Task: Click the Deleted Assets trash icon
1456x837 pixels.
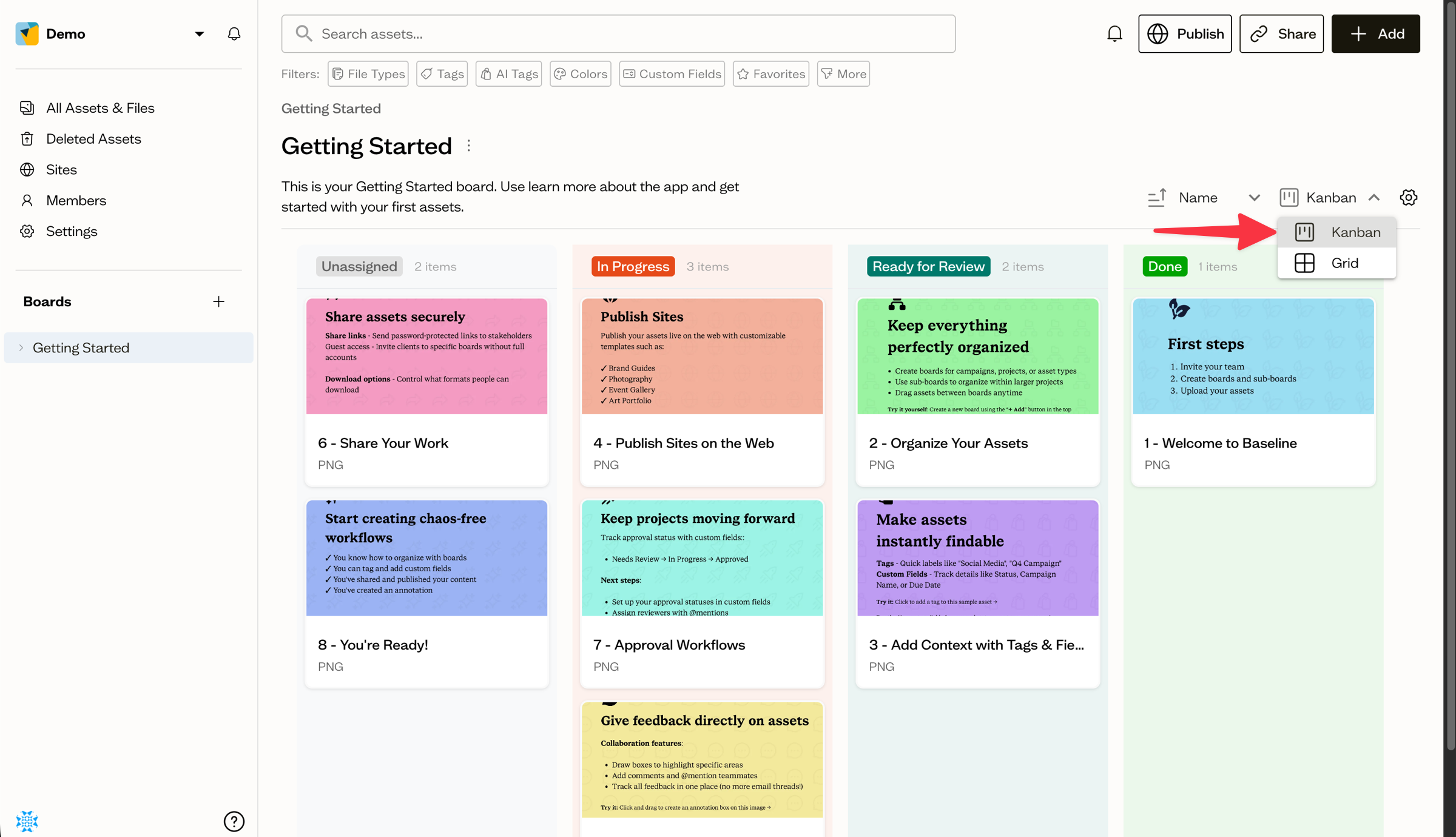Action: [27, 139]
